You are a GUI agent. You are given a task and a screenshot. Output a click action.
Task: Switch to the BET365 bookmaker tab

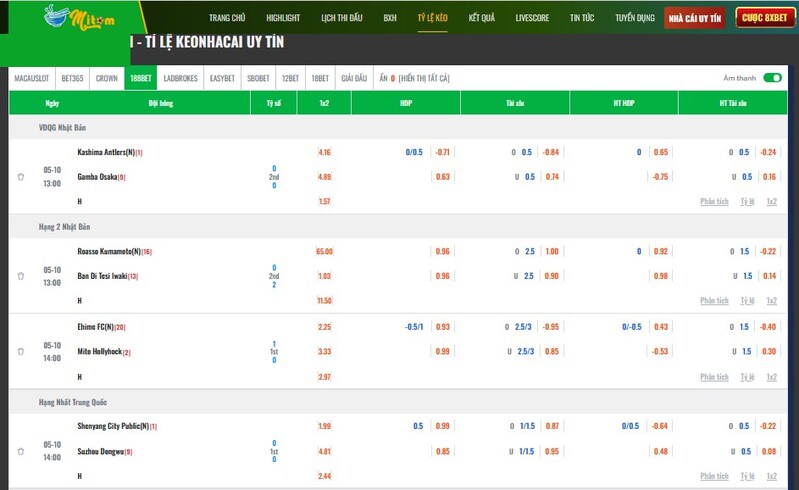click(73, 78)
